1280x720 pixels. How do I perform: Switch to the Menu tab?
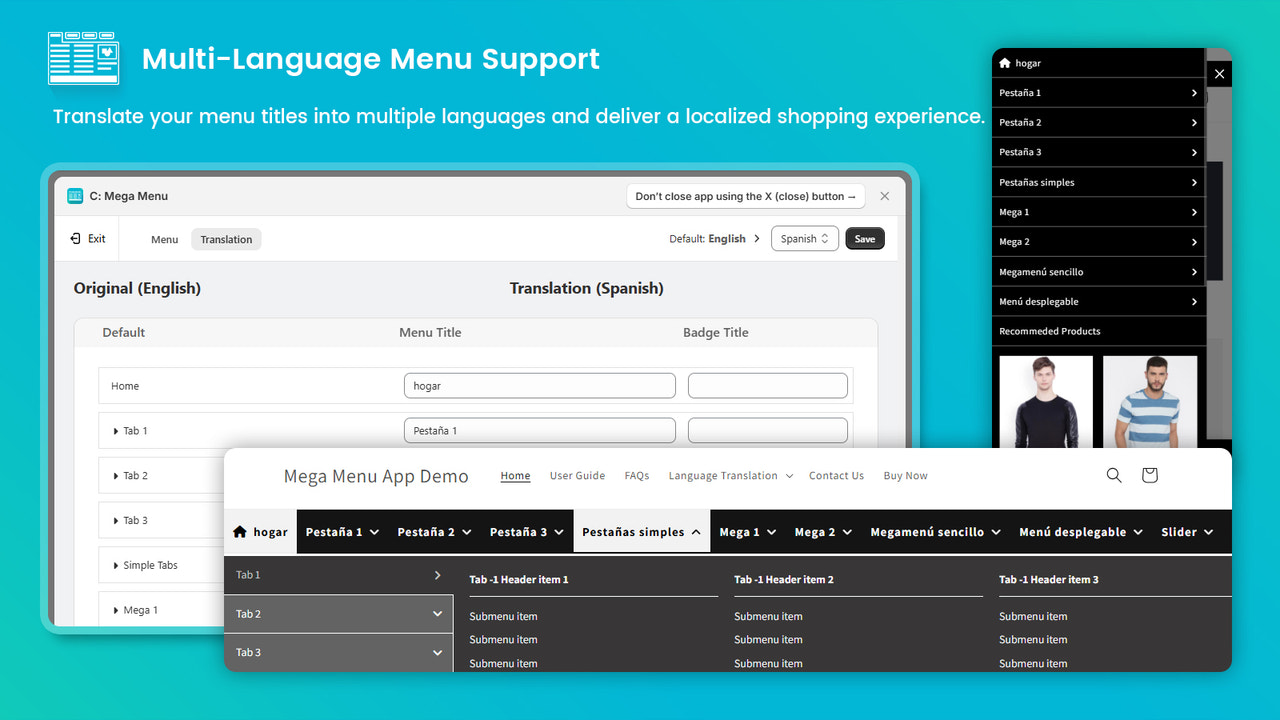pos(165,239)
